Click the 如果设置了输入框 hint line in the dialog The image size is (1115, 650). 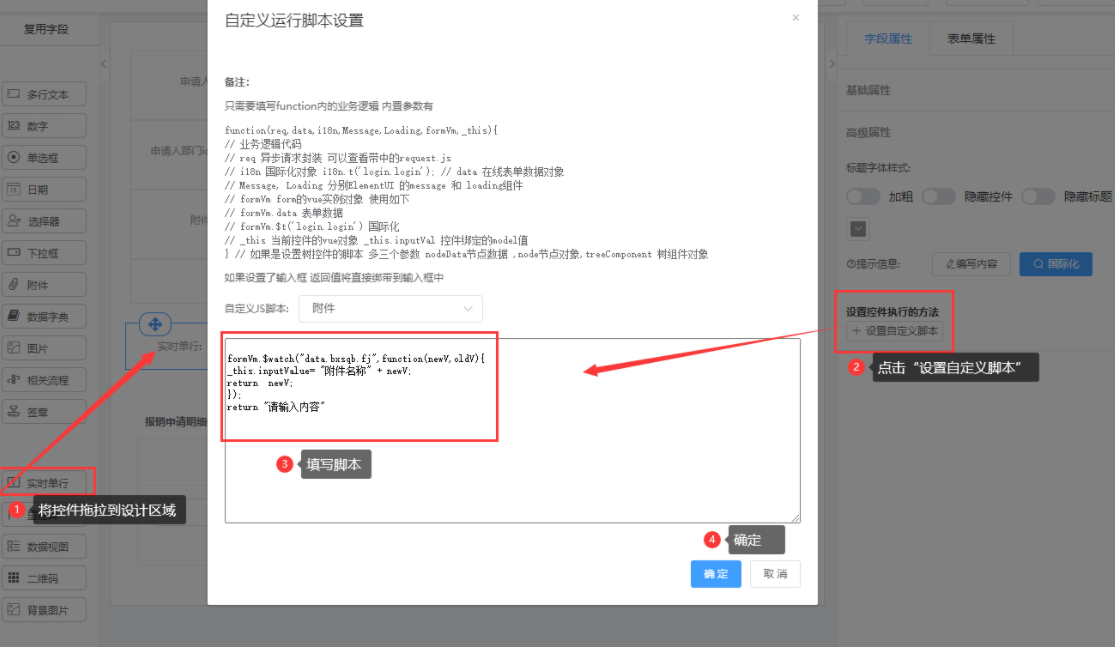click(334, 277)
